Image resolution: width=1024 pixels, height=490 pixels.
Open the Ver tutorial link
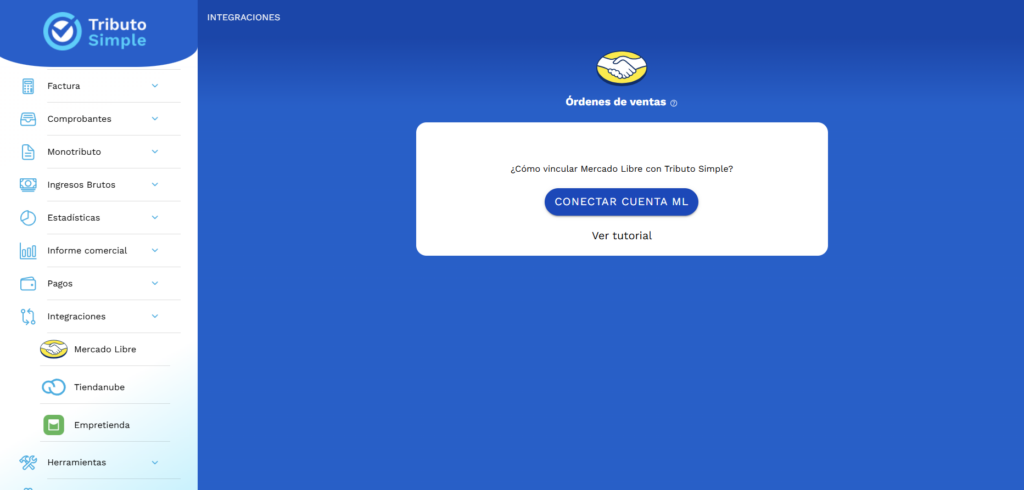tap(621, 236)
